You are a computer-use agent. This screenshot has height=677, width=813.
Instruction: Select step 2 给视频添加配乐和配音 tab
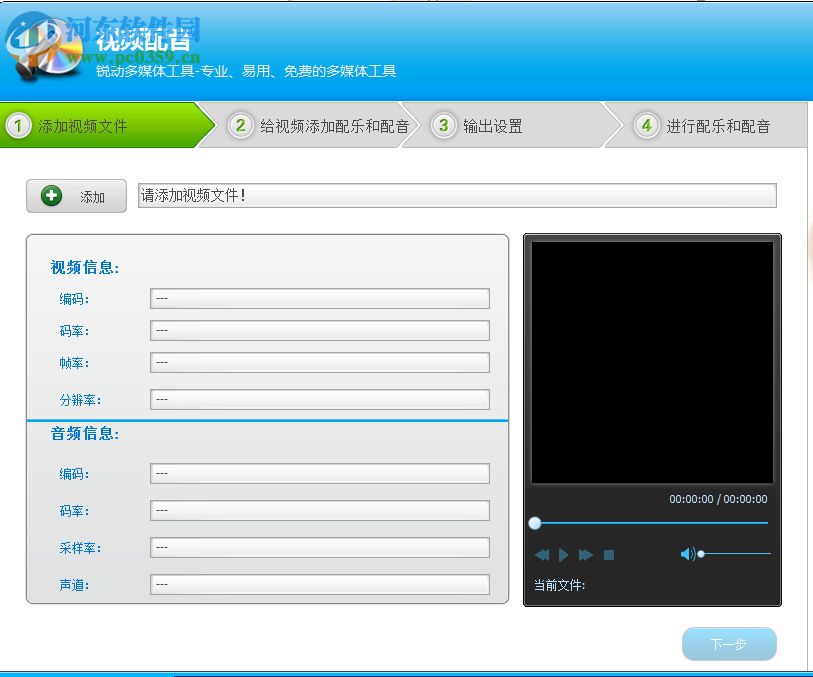pos(309,125)
